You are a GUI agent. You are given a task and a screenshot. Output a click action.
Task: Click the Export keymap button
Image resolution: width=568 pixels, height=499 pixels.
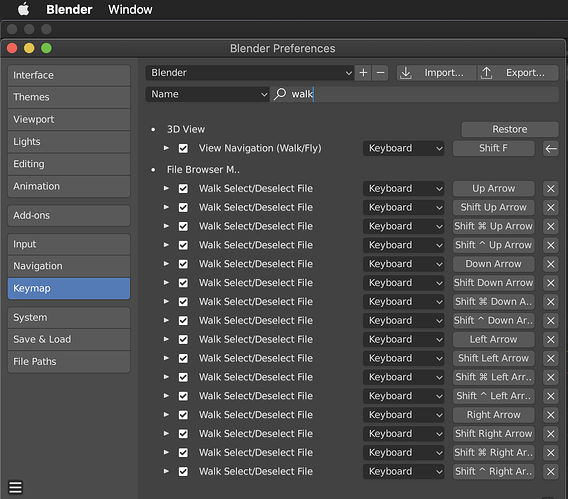click(518, 73)
